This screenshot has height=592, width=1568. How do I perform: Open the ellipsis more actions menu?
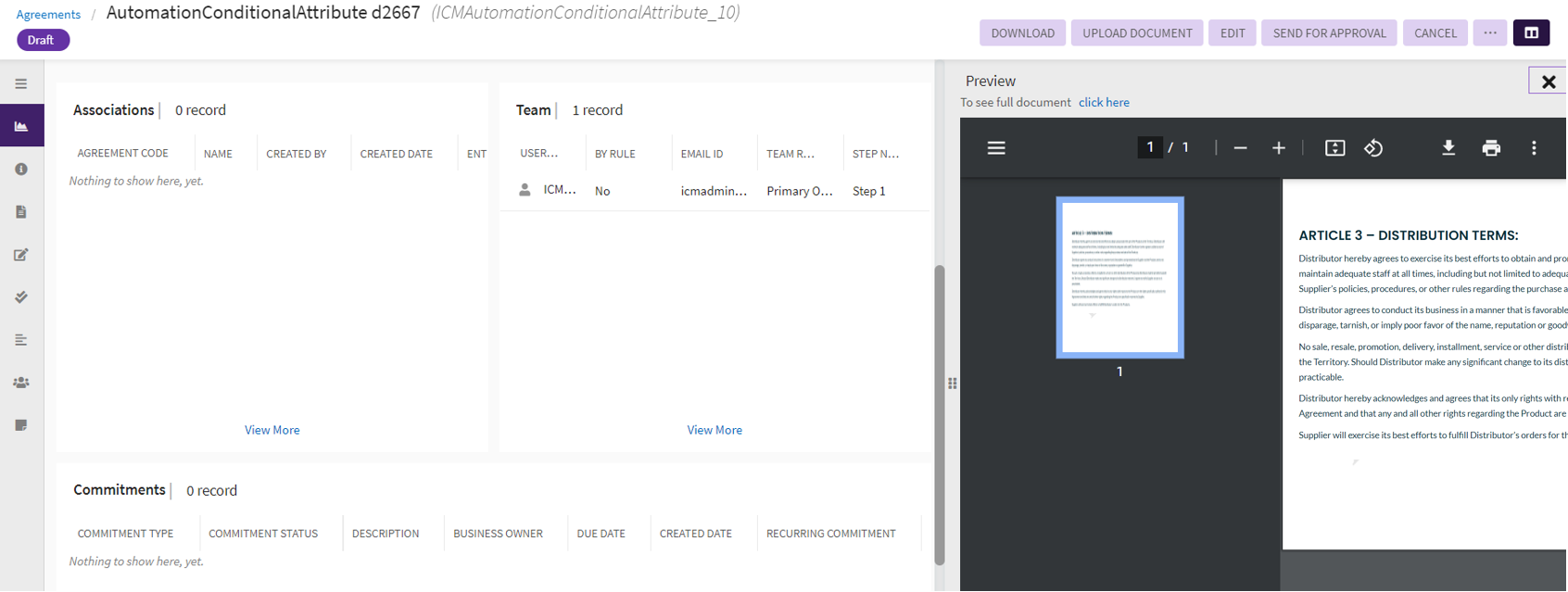coord(1490,33)
